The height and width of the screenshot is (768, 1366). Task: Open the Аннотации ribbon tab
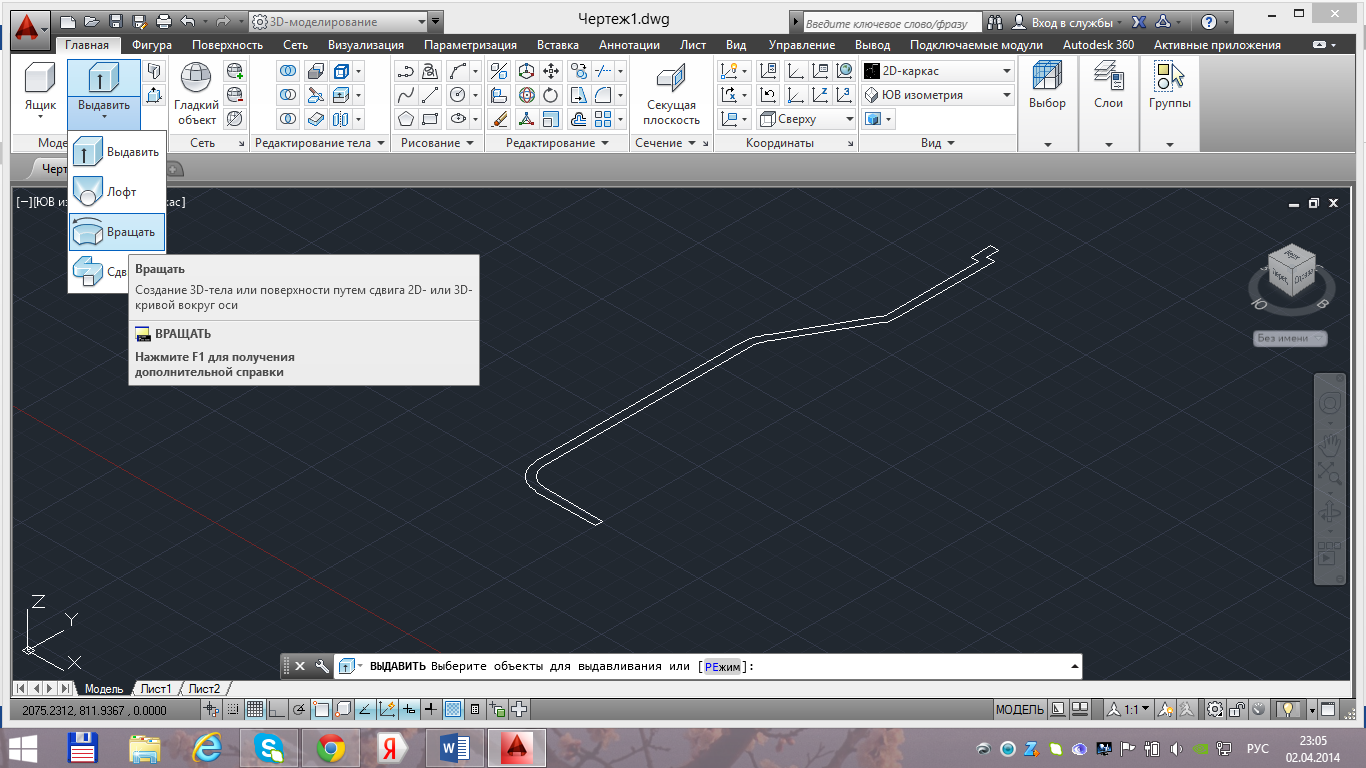[x=629, y=45]
